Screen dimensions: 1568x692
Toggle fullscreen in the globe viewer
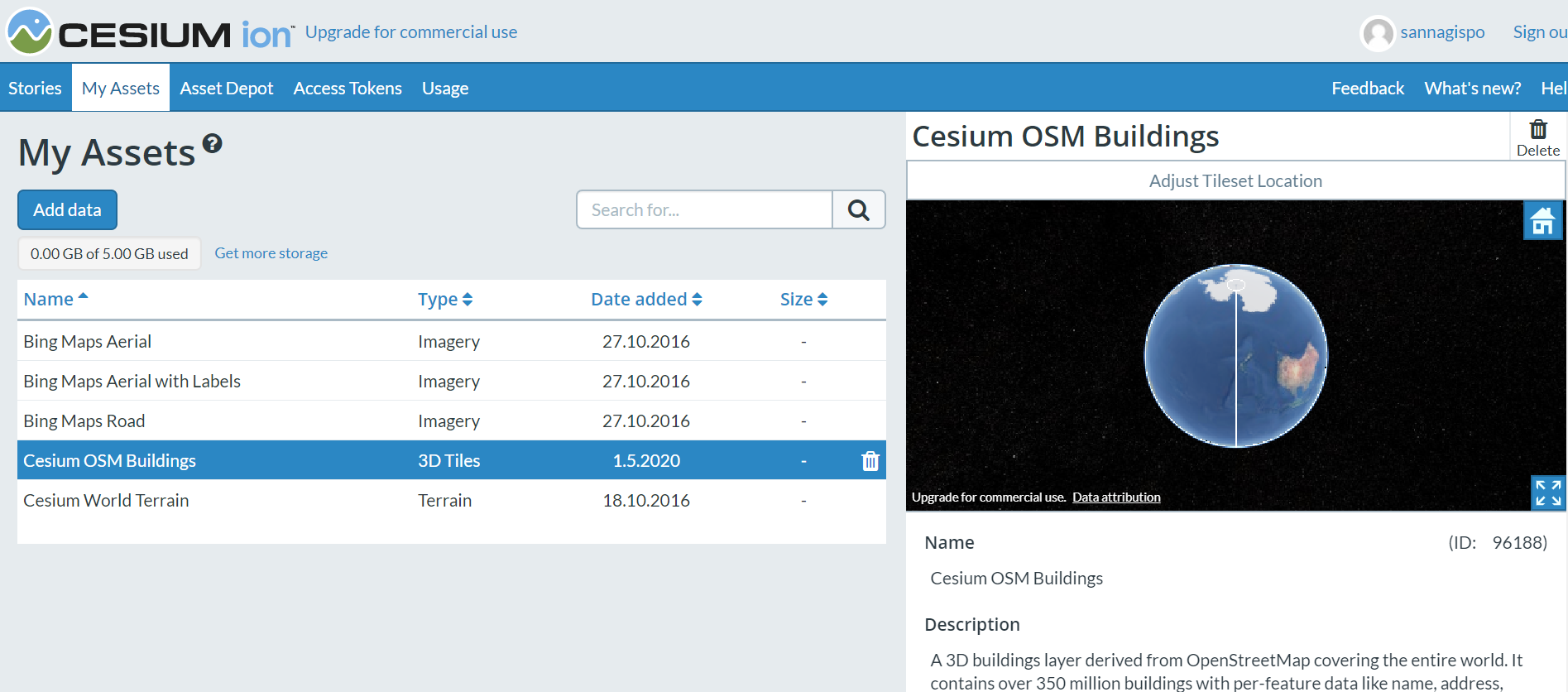click(1548, 493)
